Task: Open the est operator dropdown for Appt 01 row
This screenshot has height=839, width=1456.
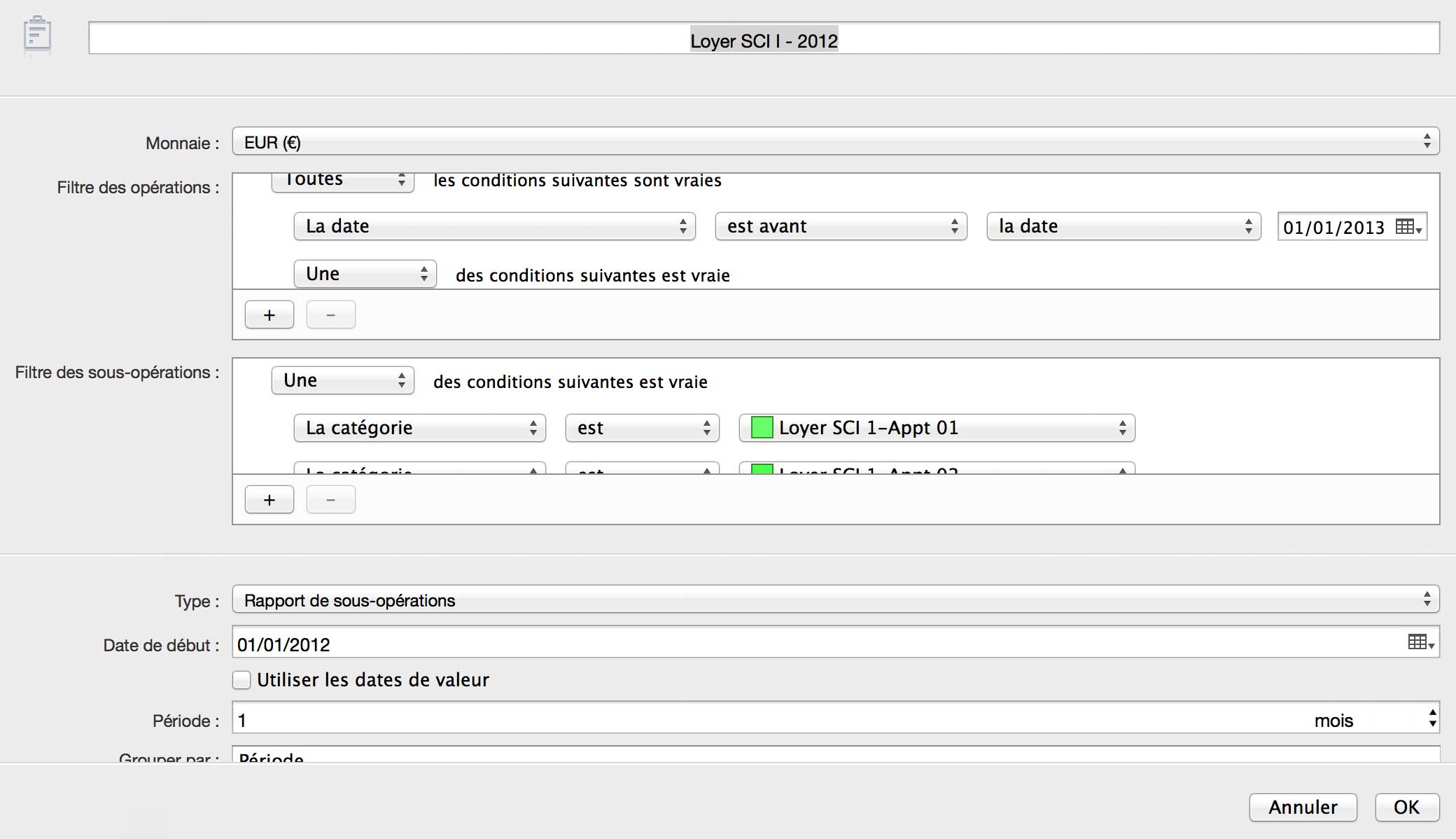Action: [x=643, y=428]
